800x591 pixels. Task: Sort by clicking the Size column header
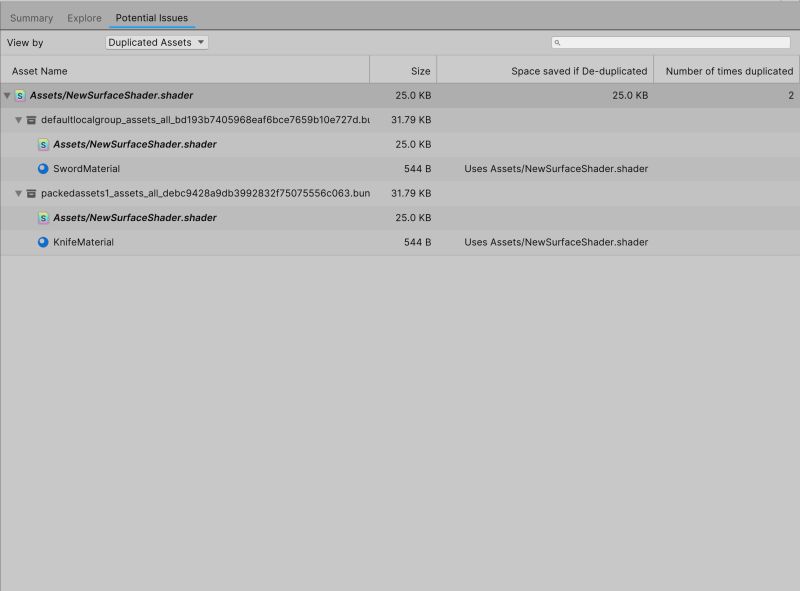pyautogui.click(x=420, y=71)
